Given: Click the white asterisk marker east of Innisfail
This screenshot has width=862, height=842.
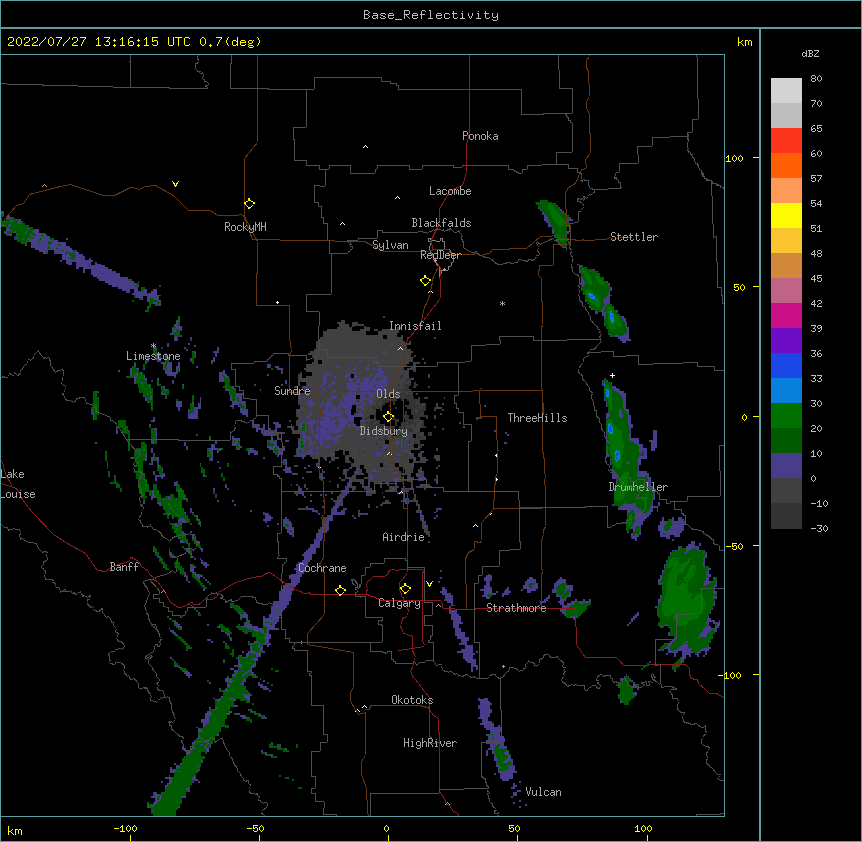Looking at the screenshot, I should pyautogui.click(x=502, y=303).
